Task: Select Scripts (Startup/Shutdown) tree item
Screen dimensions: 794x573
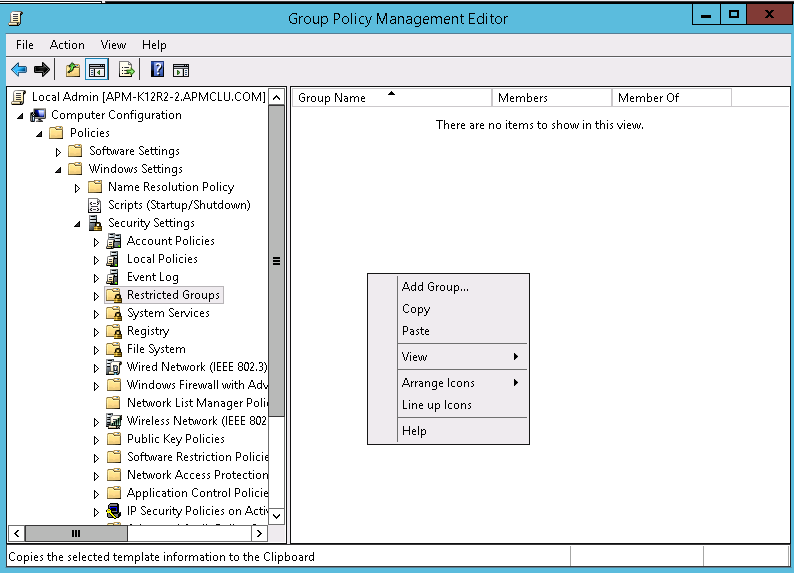Action: (179, 205)
